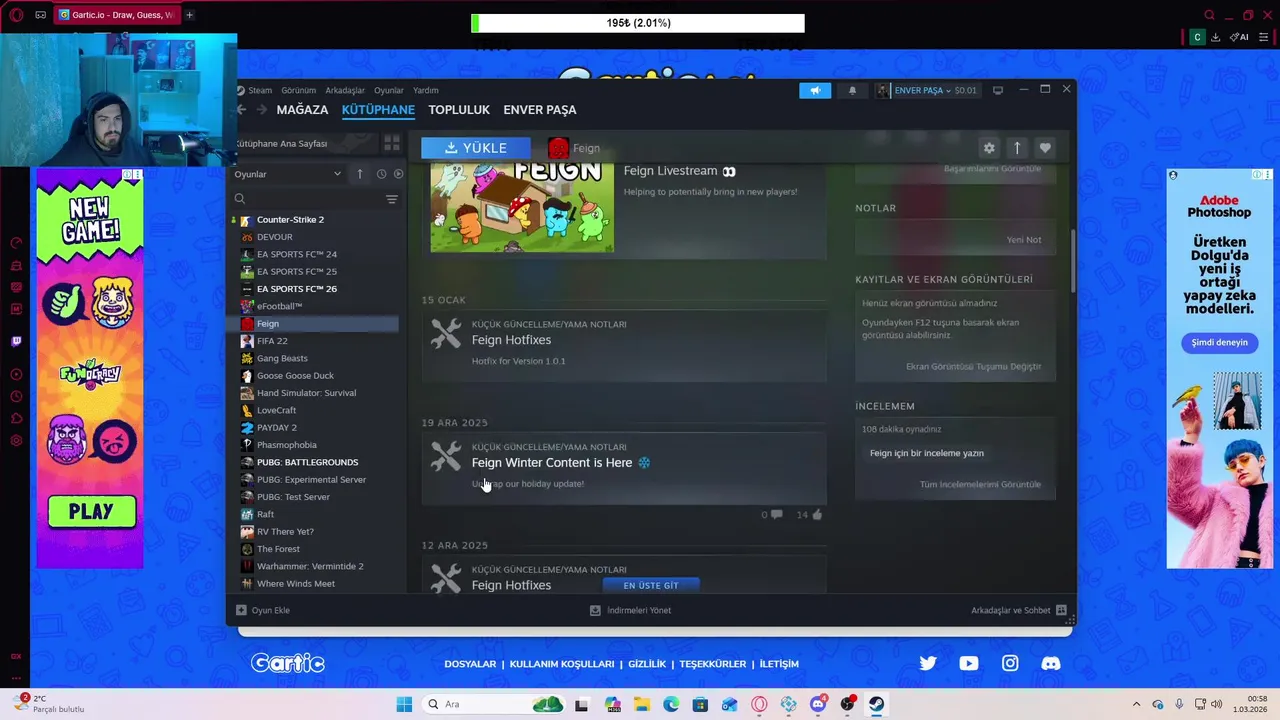Open Oyunlar menu in Steam menu bar

389,90
